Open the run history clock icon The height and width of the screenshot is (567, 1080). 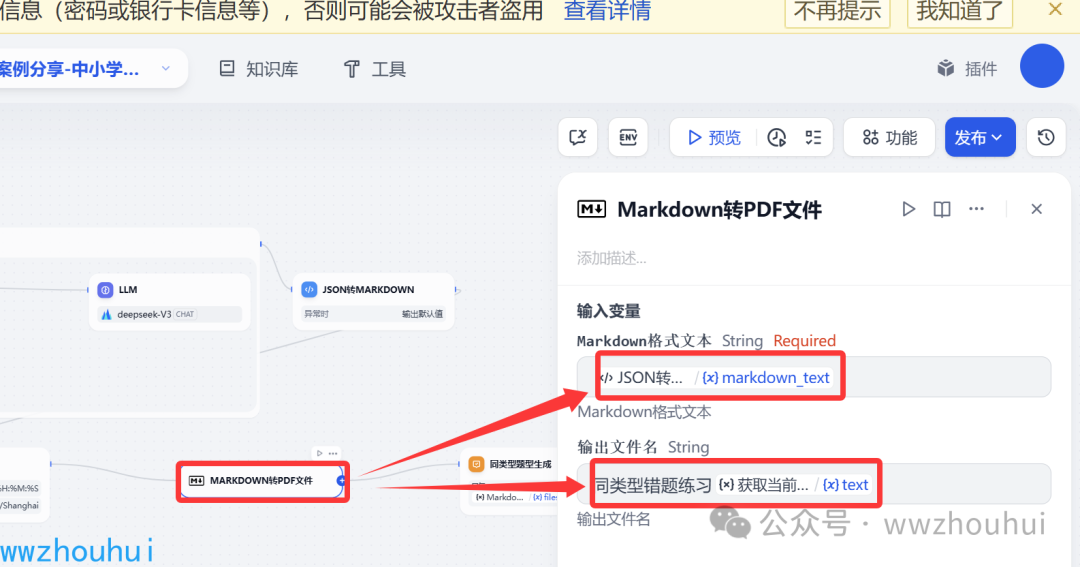777,138
